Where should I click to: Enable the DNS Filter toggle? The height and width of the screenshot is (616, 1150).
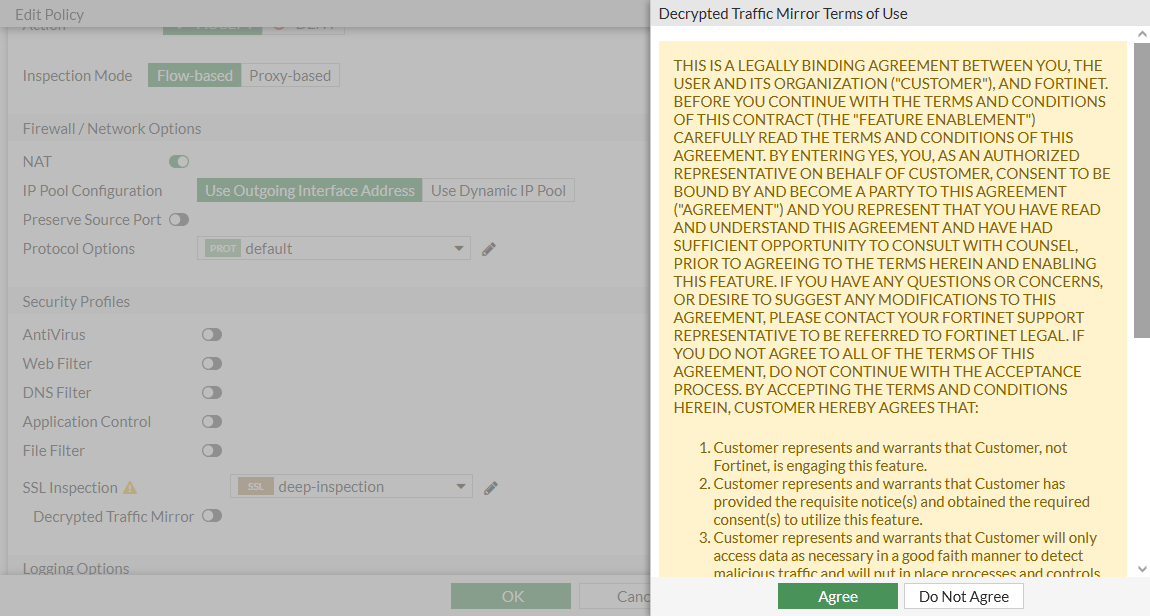211,393
